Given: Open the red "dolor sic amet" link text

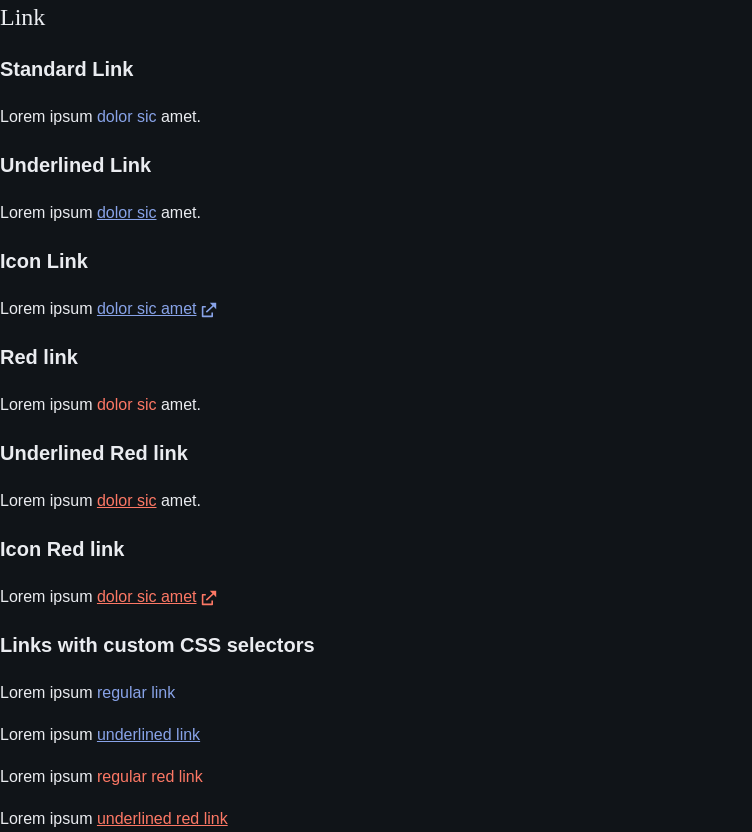Looking at the screenshot, I should tap(147, 597).
